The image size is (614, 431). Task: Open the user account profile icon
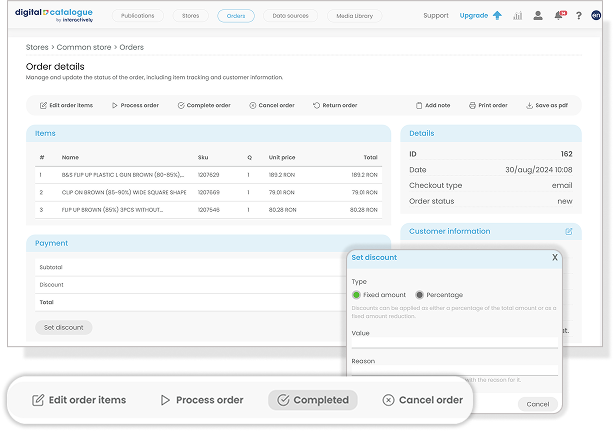click(539, 16)
